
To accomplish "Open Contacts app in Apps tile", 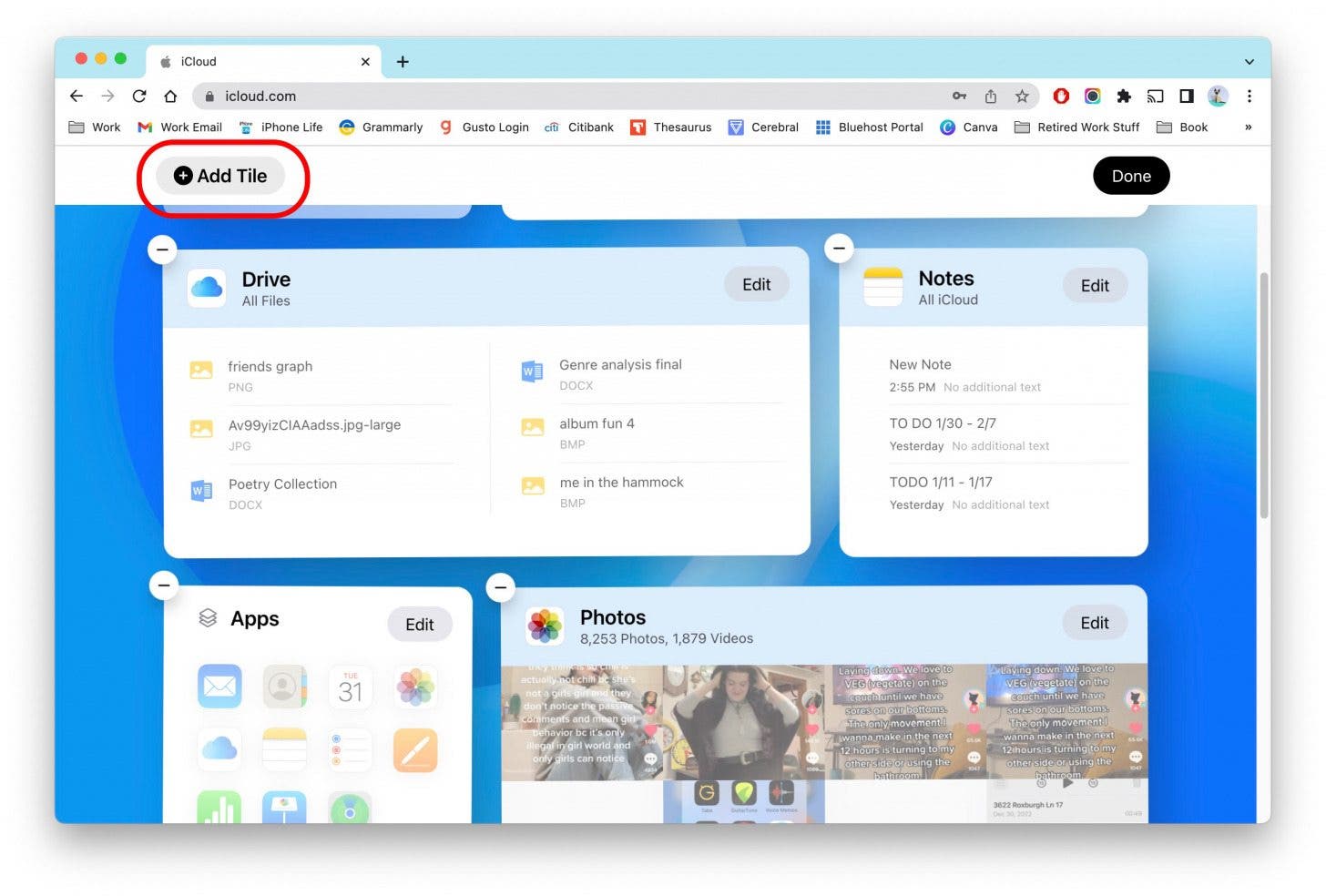I will (x=285, y=687).
